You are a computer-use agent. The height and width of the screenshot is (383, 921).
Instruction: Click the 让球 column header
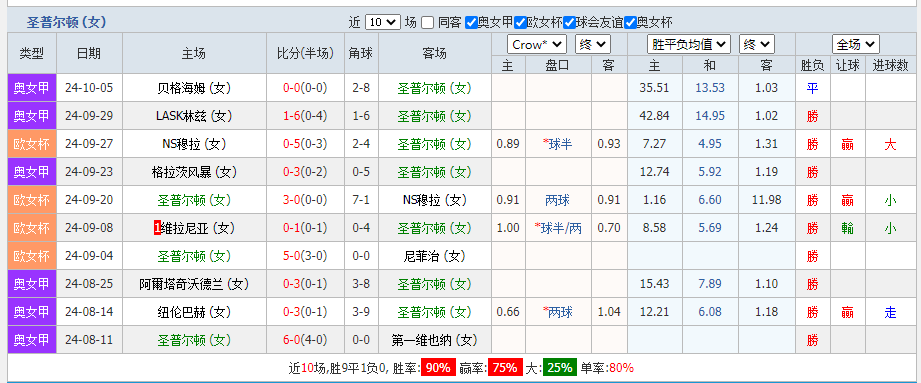847,65
